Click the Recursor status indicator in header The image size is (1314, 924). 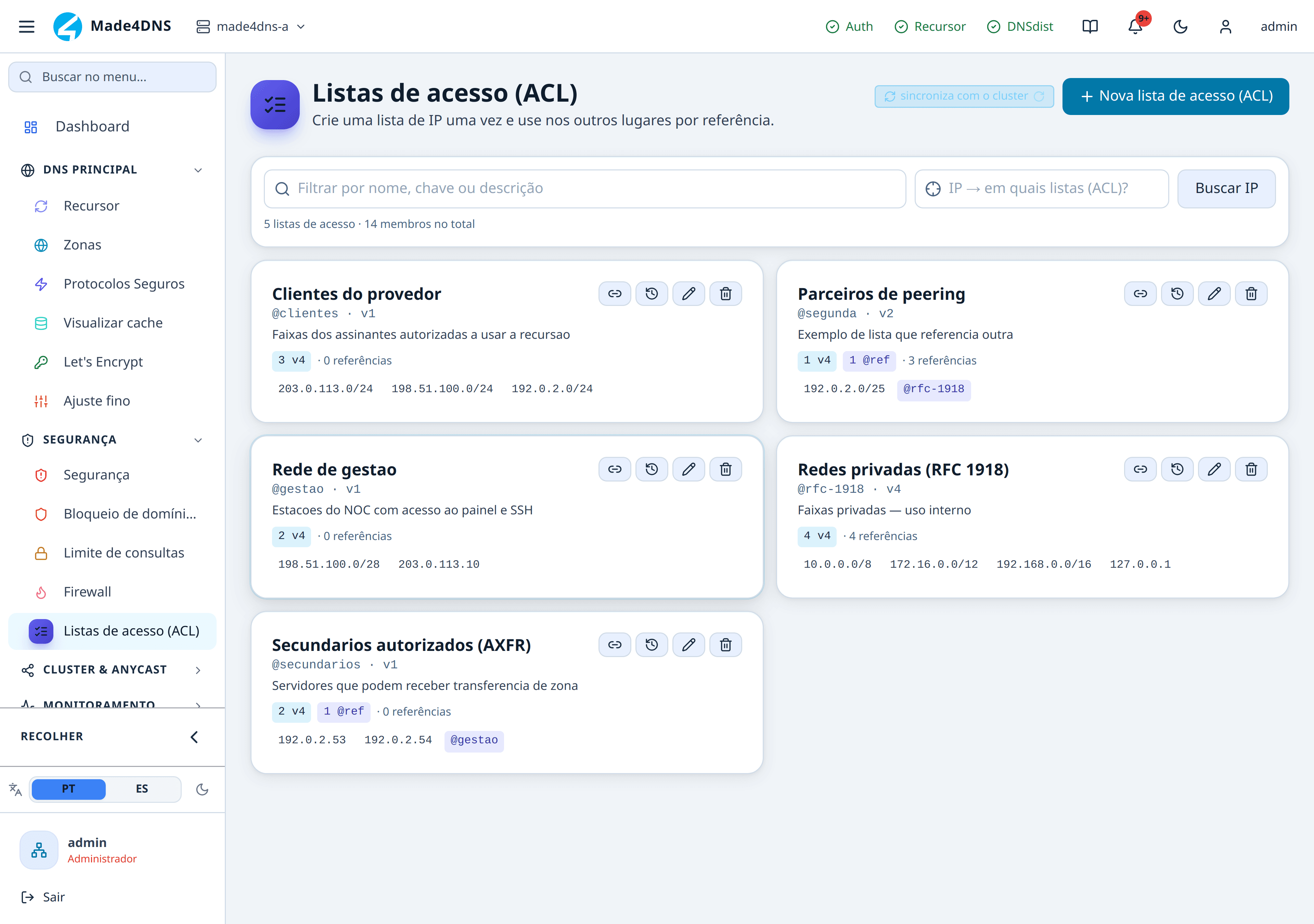(x=930, y=26)
